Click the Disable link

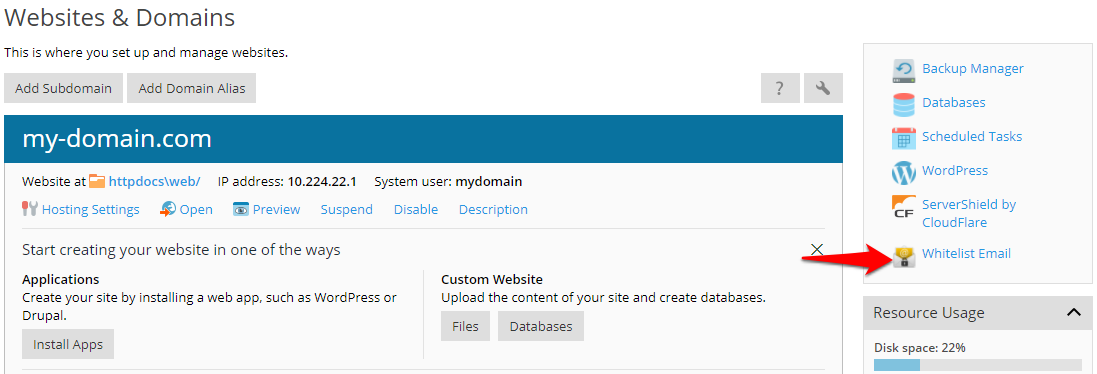click(416, 210)
